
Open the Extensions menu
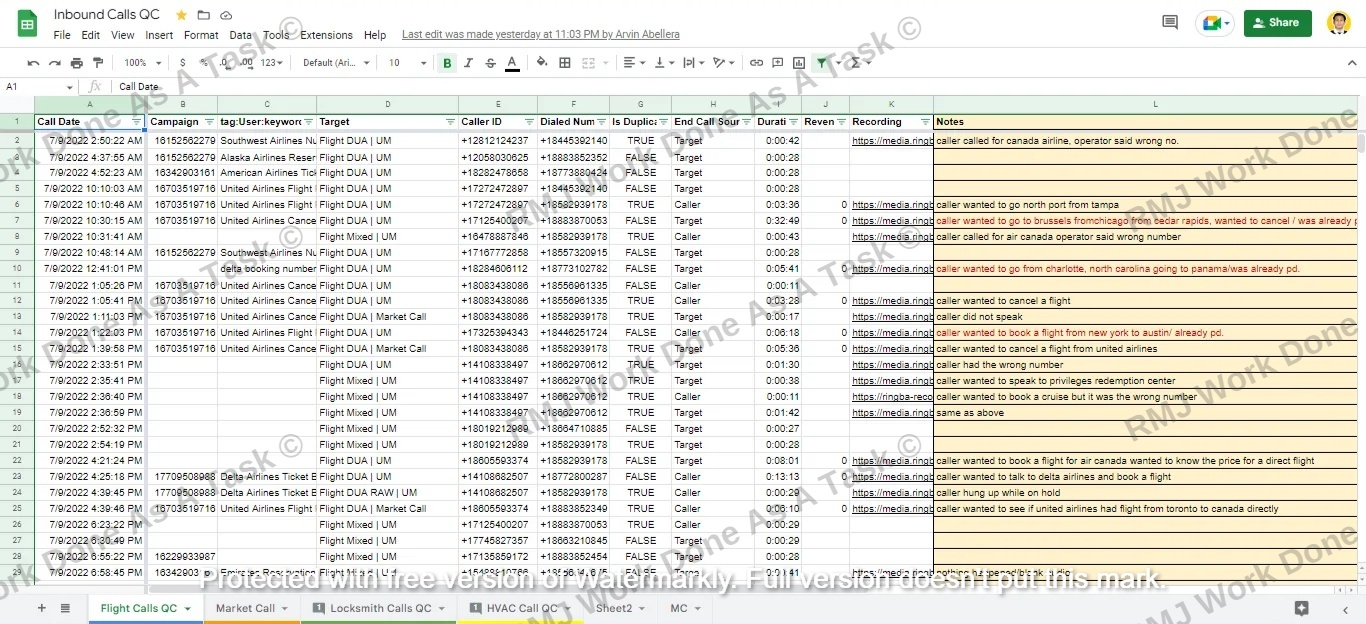[326, 35]
